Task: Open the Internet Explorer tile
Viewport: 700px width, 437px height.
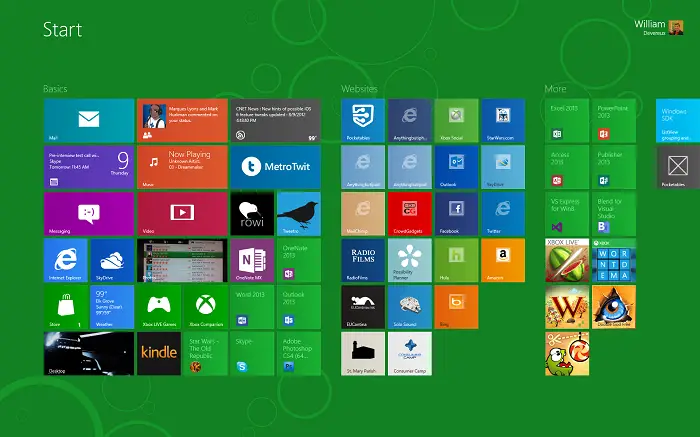Action: coord(66,260)
